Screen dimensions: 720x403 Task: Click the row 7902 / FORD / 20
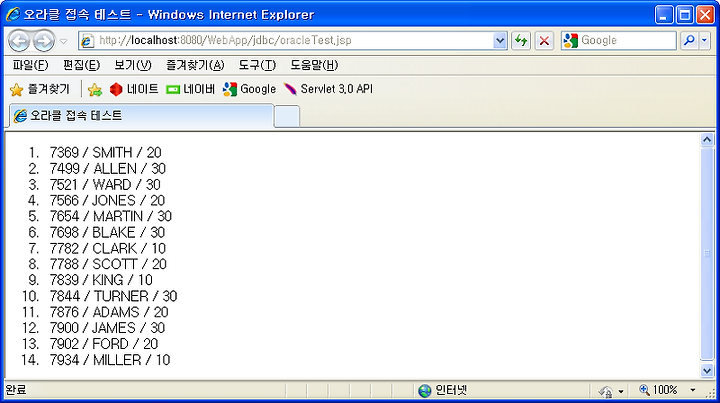tap(104, 344)
